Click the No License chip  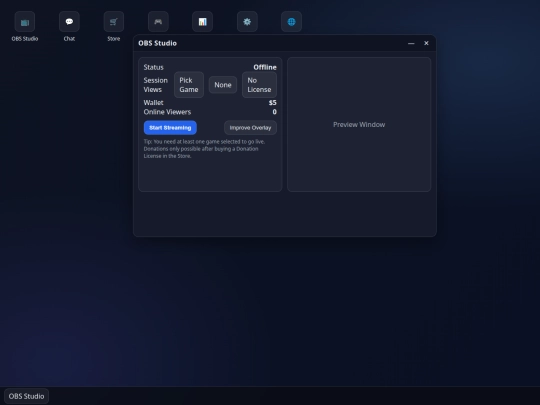(259, 85)
